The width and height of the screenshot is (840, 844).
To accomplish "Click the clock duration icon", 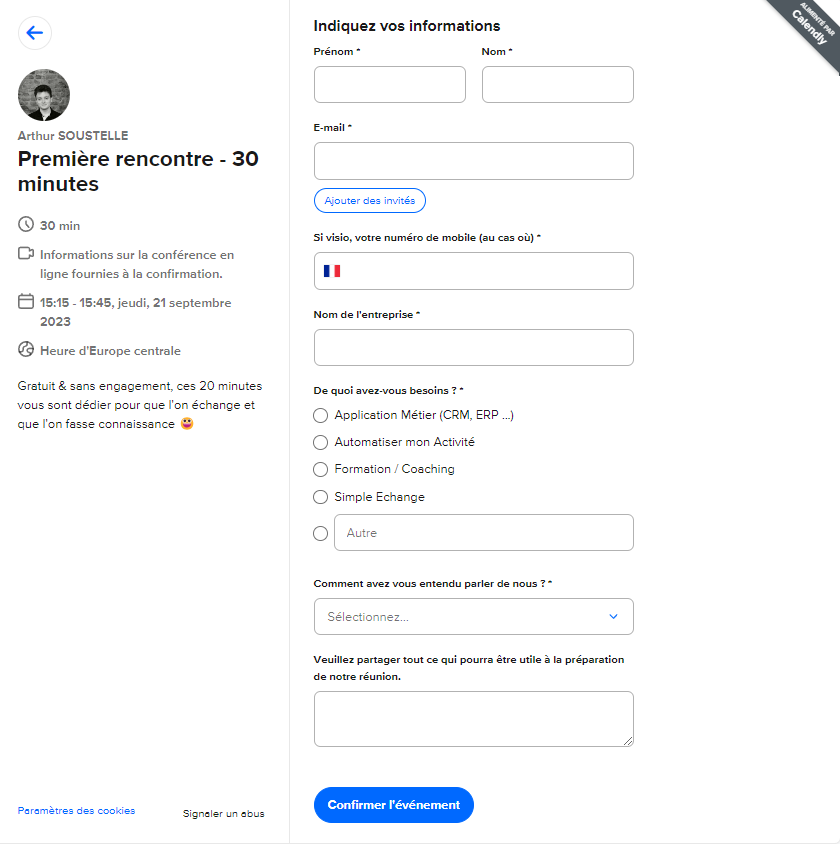I will tap(26, 225).
